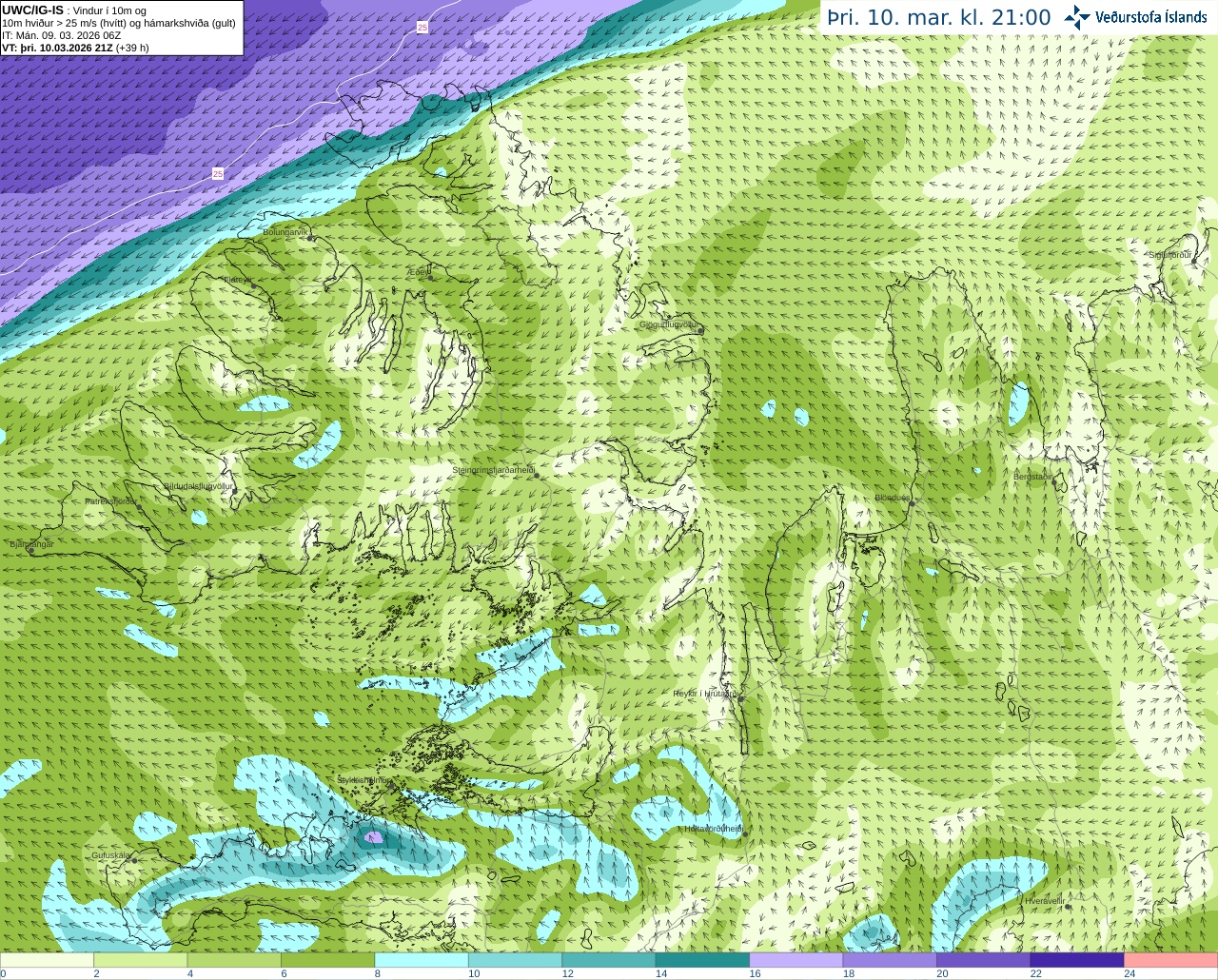Select the 6–8 m/s darker green legend swatch
1218x980 pixels.
tap(328, 960)
